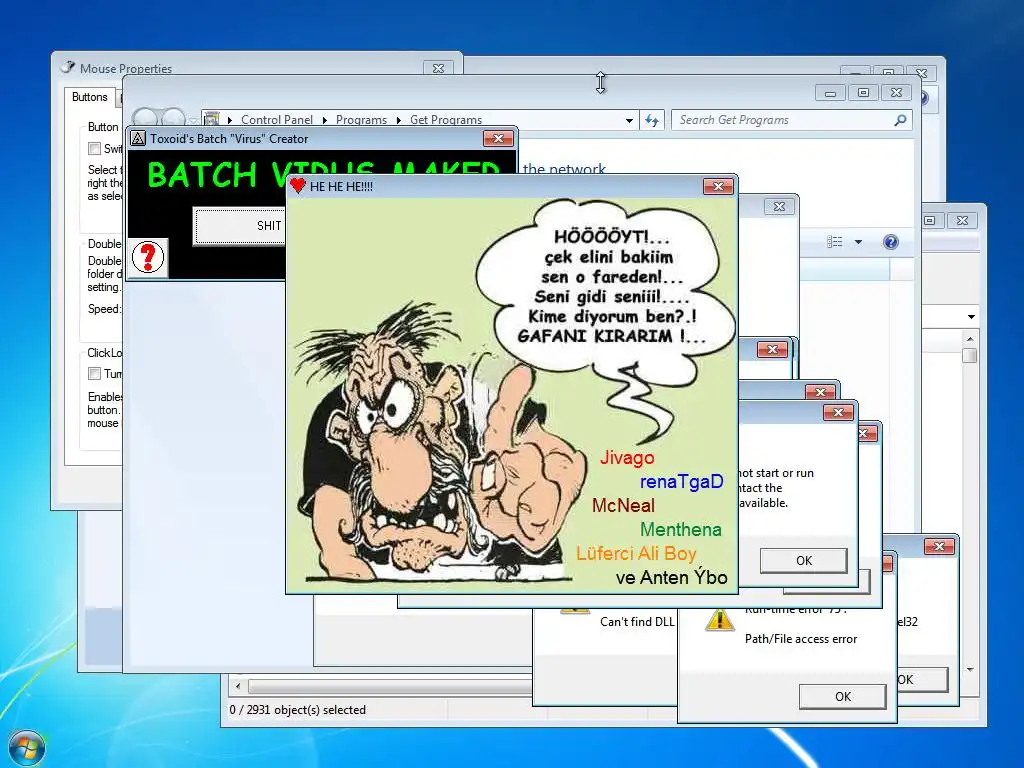The height and width of the screenshot is (768, 1024).
Task: Click the 'the network' link text
Action: point(564,169)
